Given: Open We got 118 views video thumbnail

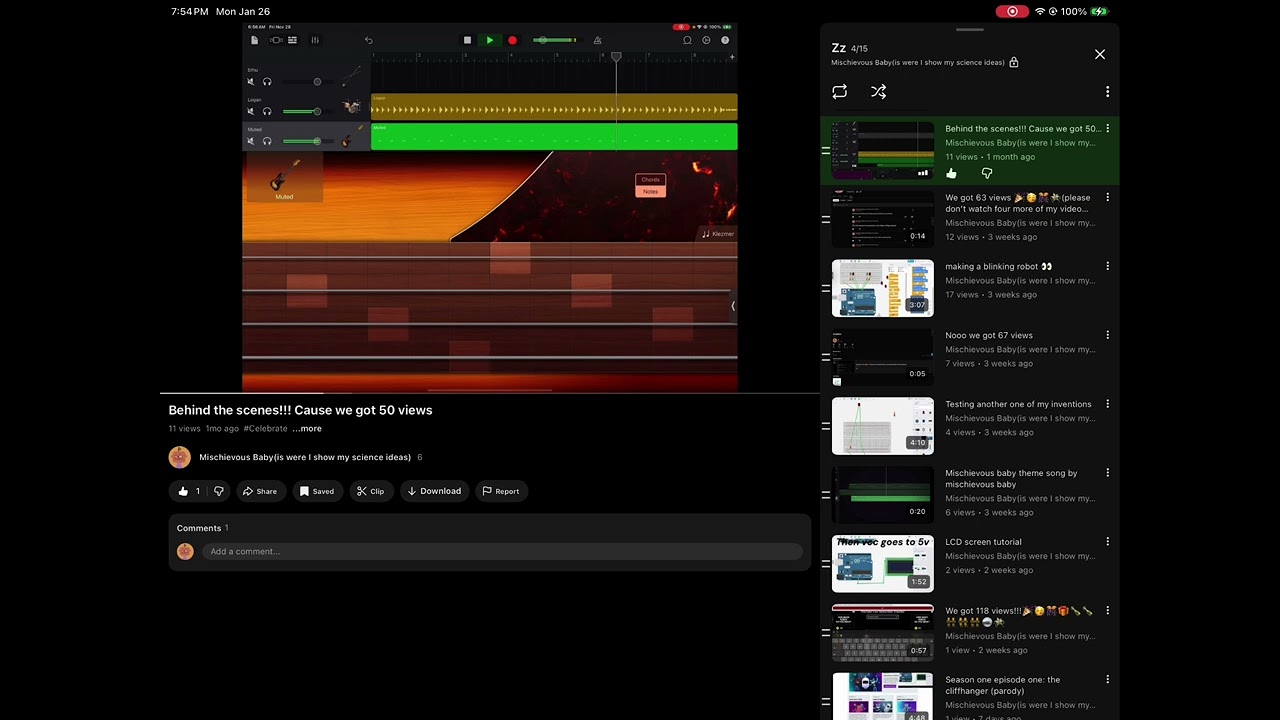Looking at the screenshot, I should click(883, 633).
